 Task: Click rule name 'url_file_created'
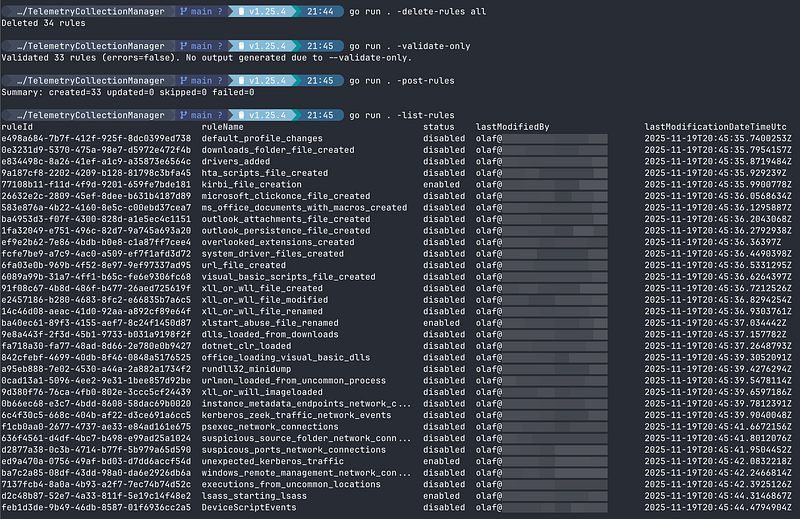[243, 265]
